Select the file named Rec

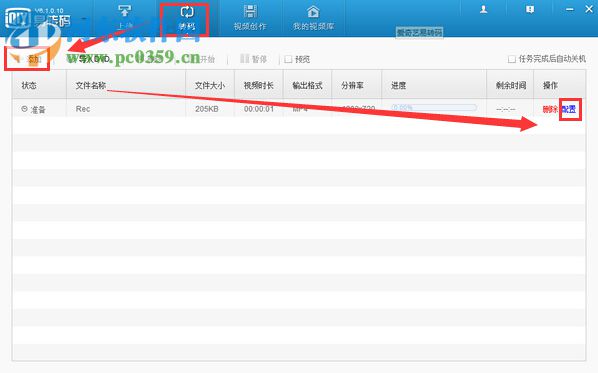(83, 109)
